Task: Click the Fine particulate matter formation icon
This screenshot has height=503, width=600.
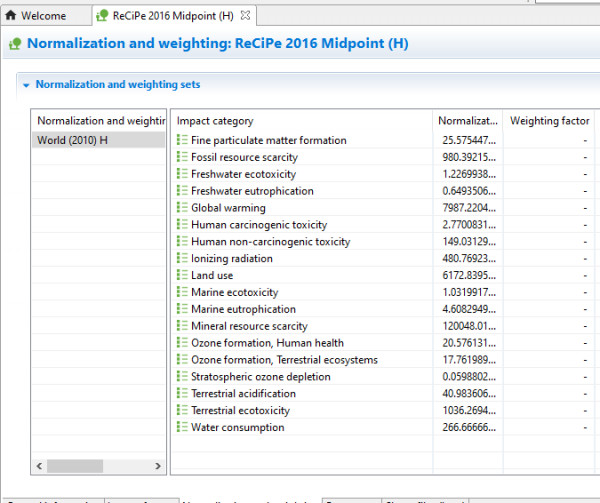Action: point(182,140)
